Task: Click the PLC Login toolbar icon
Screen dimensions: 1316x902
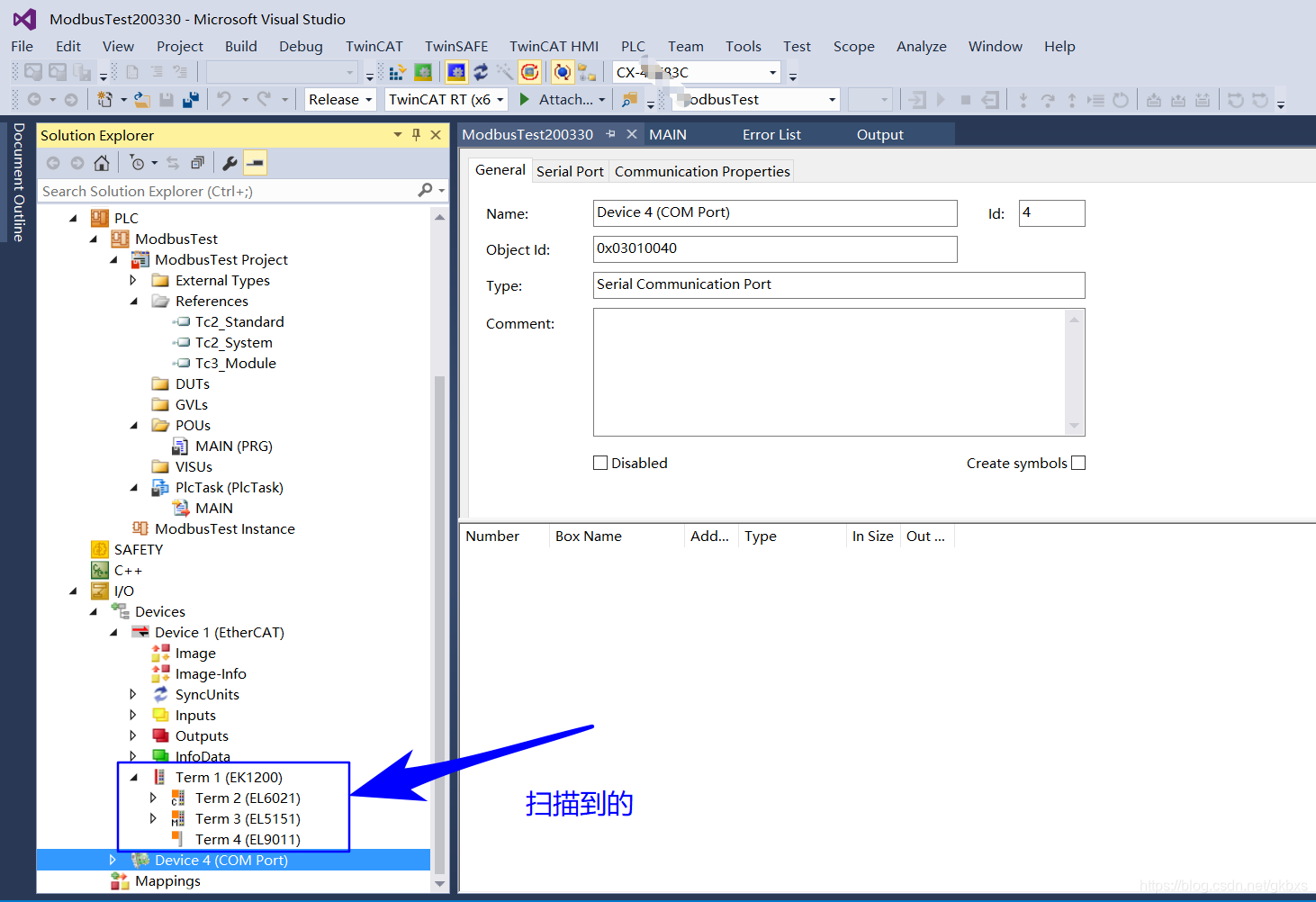Action: coord(917,99)
